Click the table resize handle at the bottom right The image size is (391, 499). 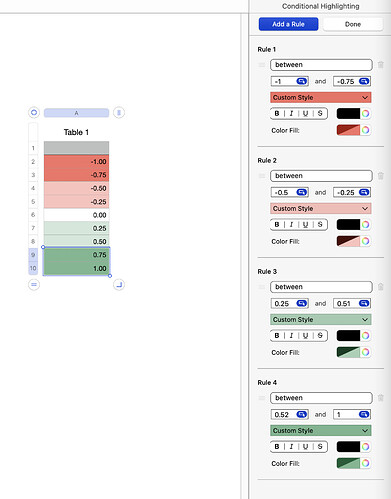(x=119, y=285)
